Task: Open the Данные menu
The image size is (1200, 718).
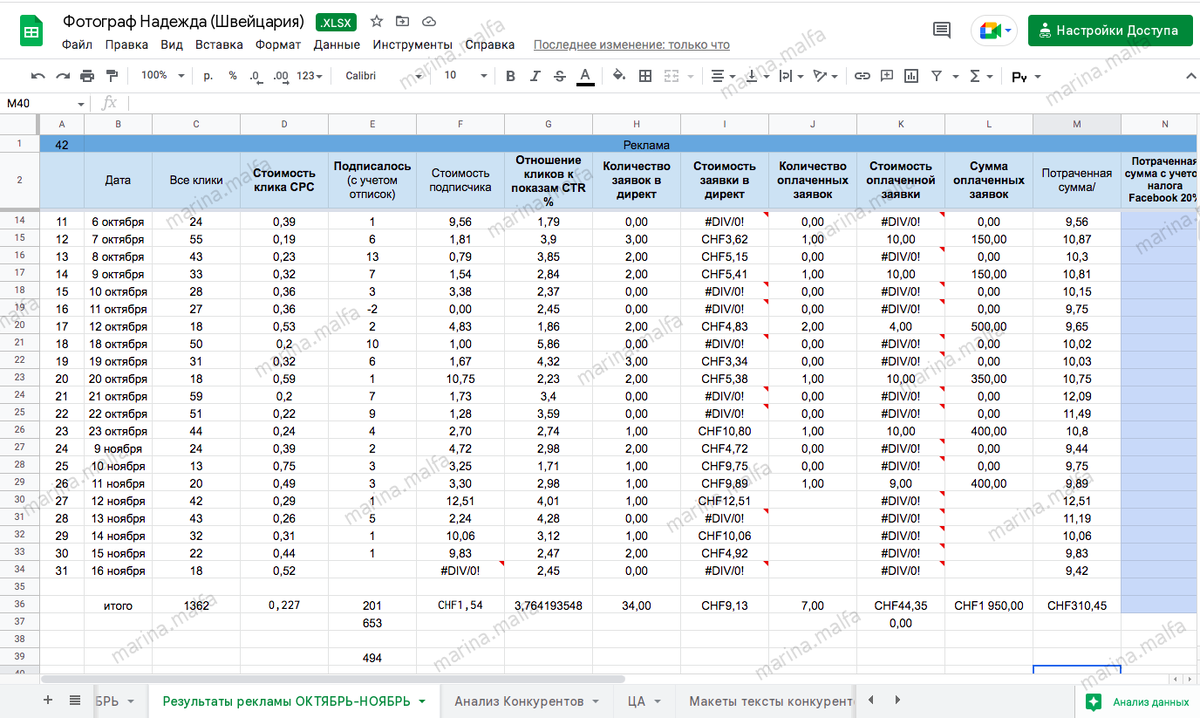Action: 337,45
